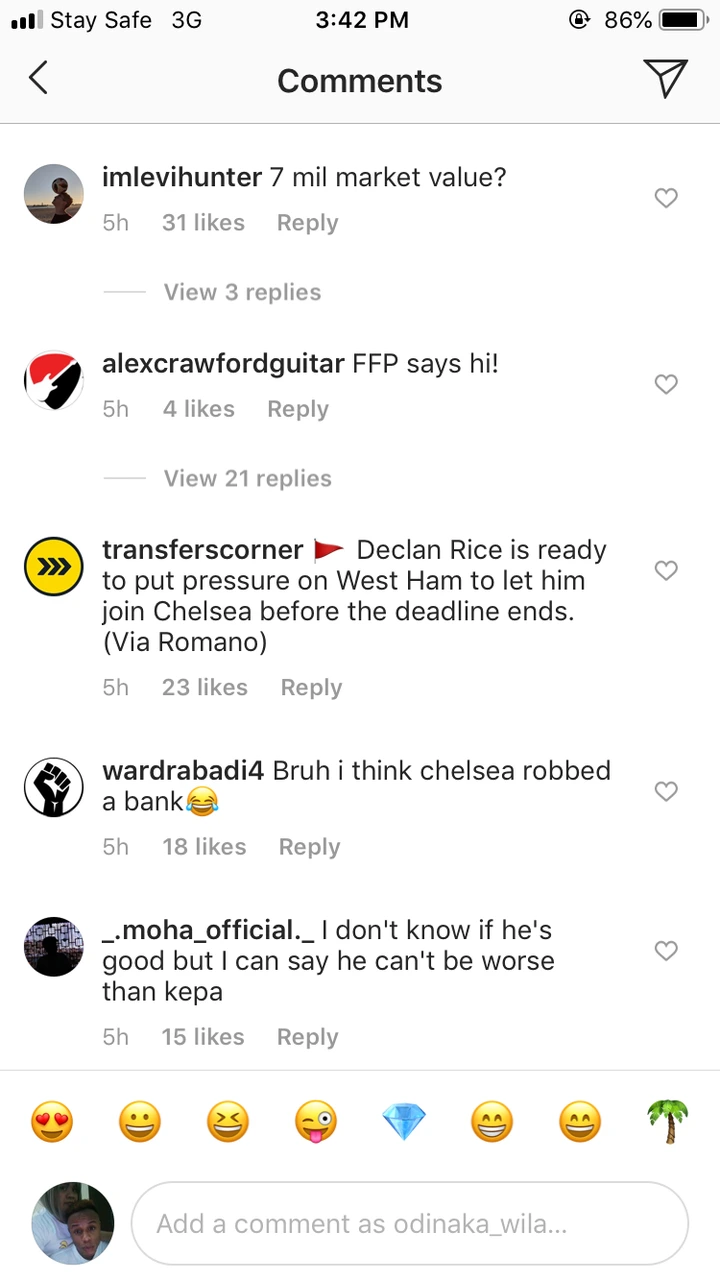This screenshot has width=720, height=1280.
Task: Insert the winking tongue-out emoji
Action: [x=315, y=1123]
